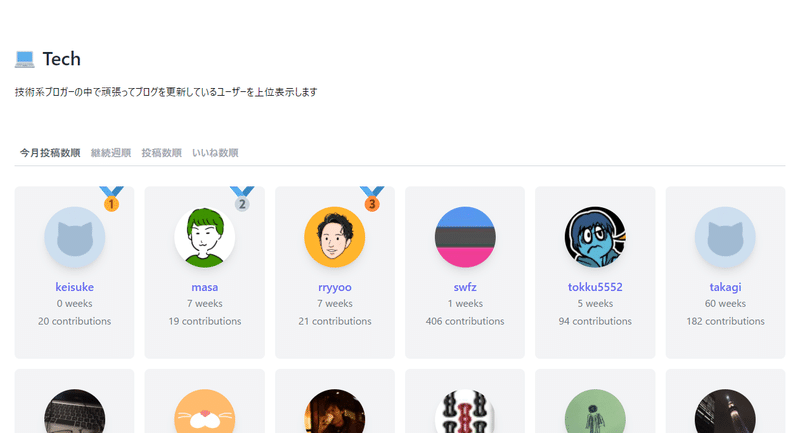Click the text '0 weeks'

click(x=74, y=303)
